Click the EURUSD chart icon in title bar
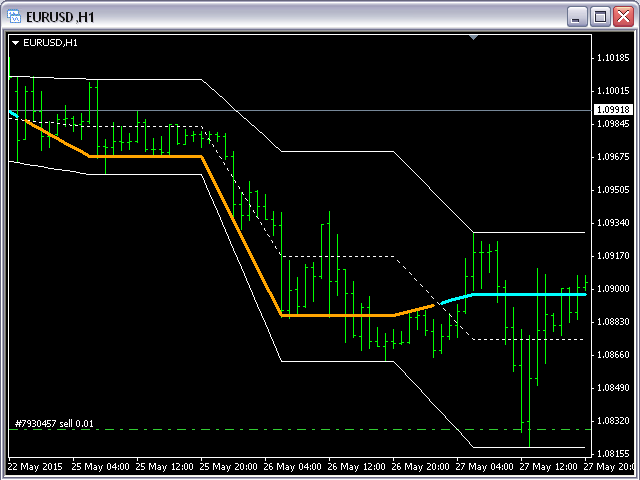This screenshot has width=640, height=480. click(14, 17)
